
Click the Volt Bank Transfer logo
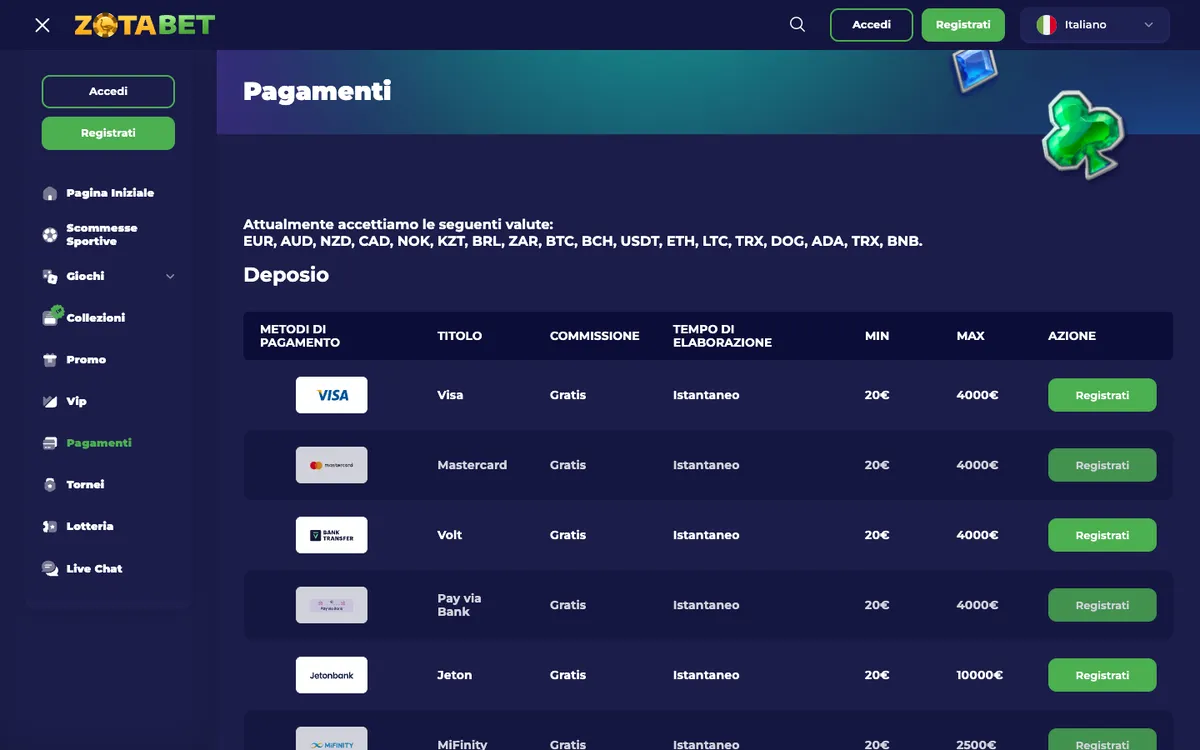click(331, 535)
